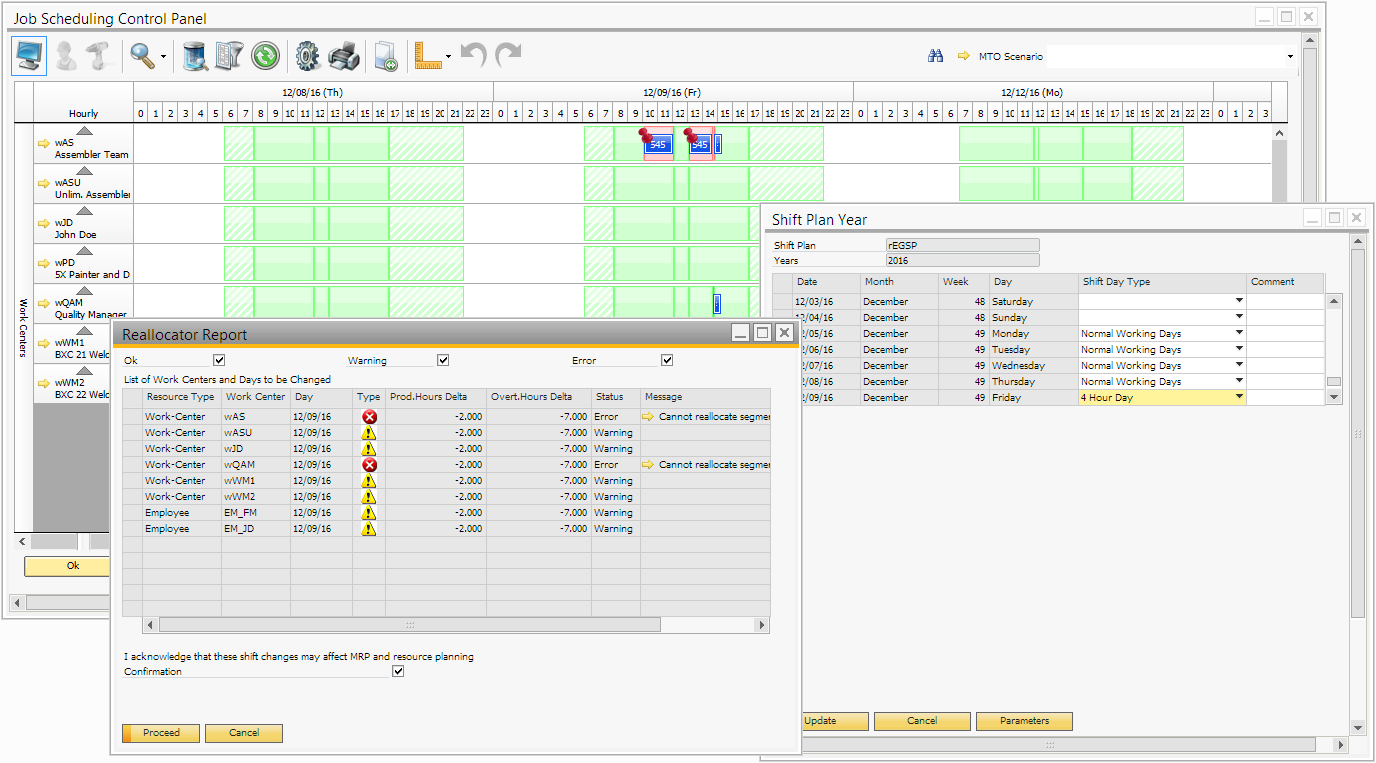The width and height of the screenshot is (1376, 763).
Task: Click the Shift Day Type column header
Action: [x=1161, y=282]
